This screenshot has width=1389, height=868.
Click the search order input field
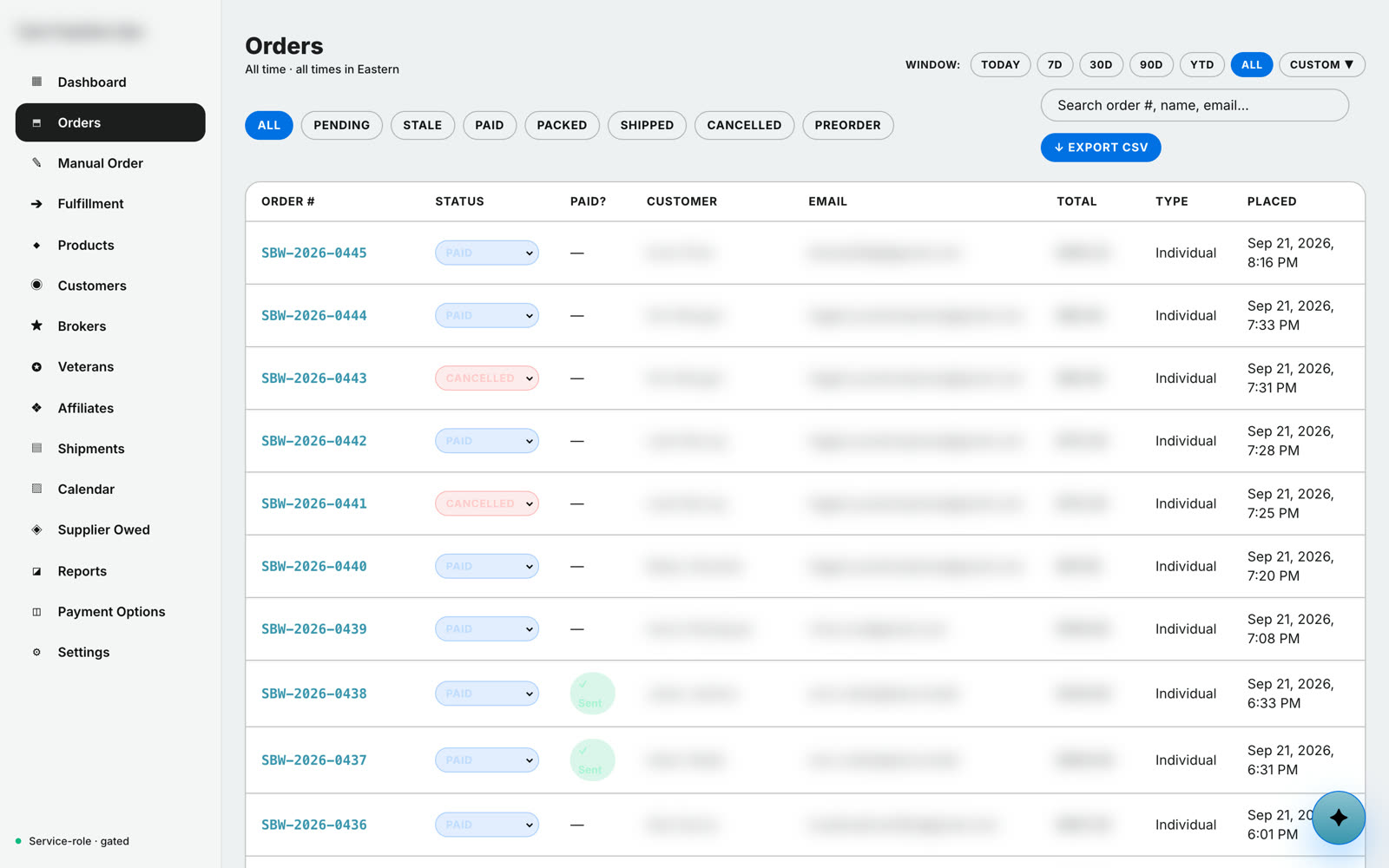[x=1195, y=105]
